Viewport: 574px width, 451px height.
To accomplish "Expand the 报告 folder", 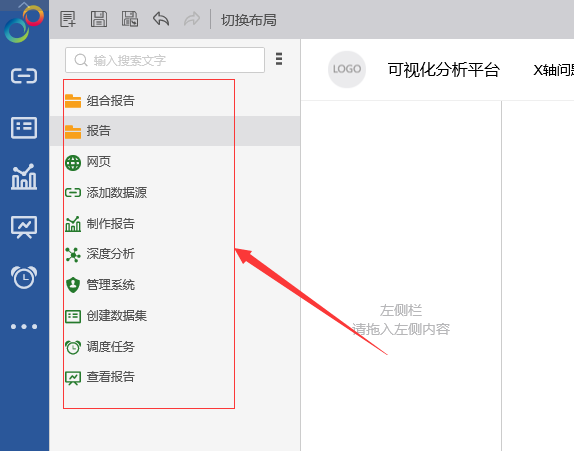I will point(175,131).
